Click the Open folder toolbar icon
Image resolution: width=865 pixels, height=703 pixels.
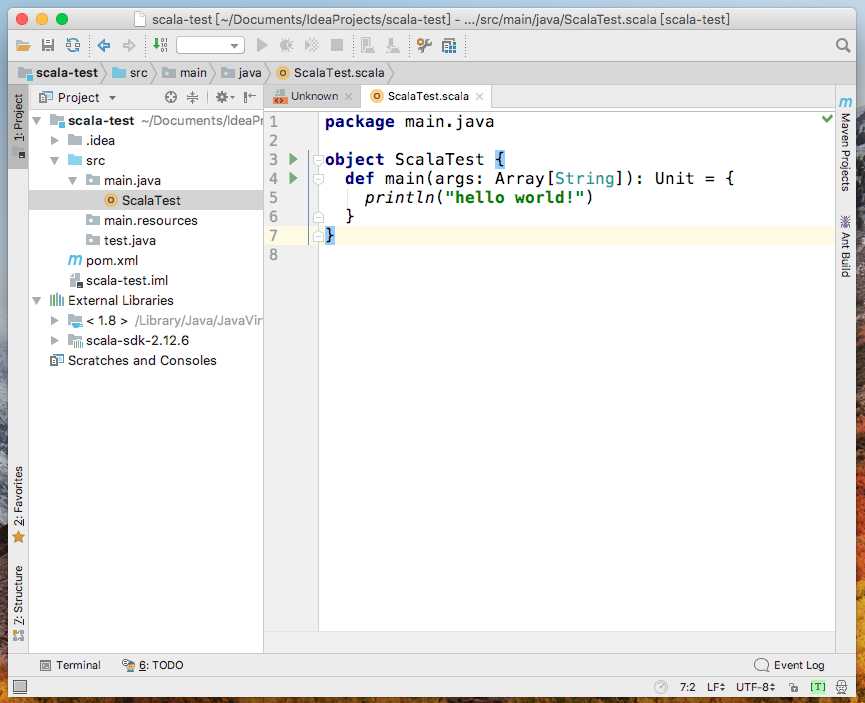point(23,45)
